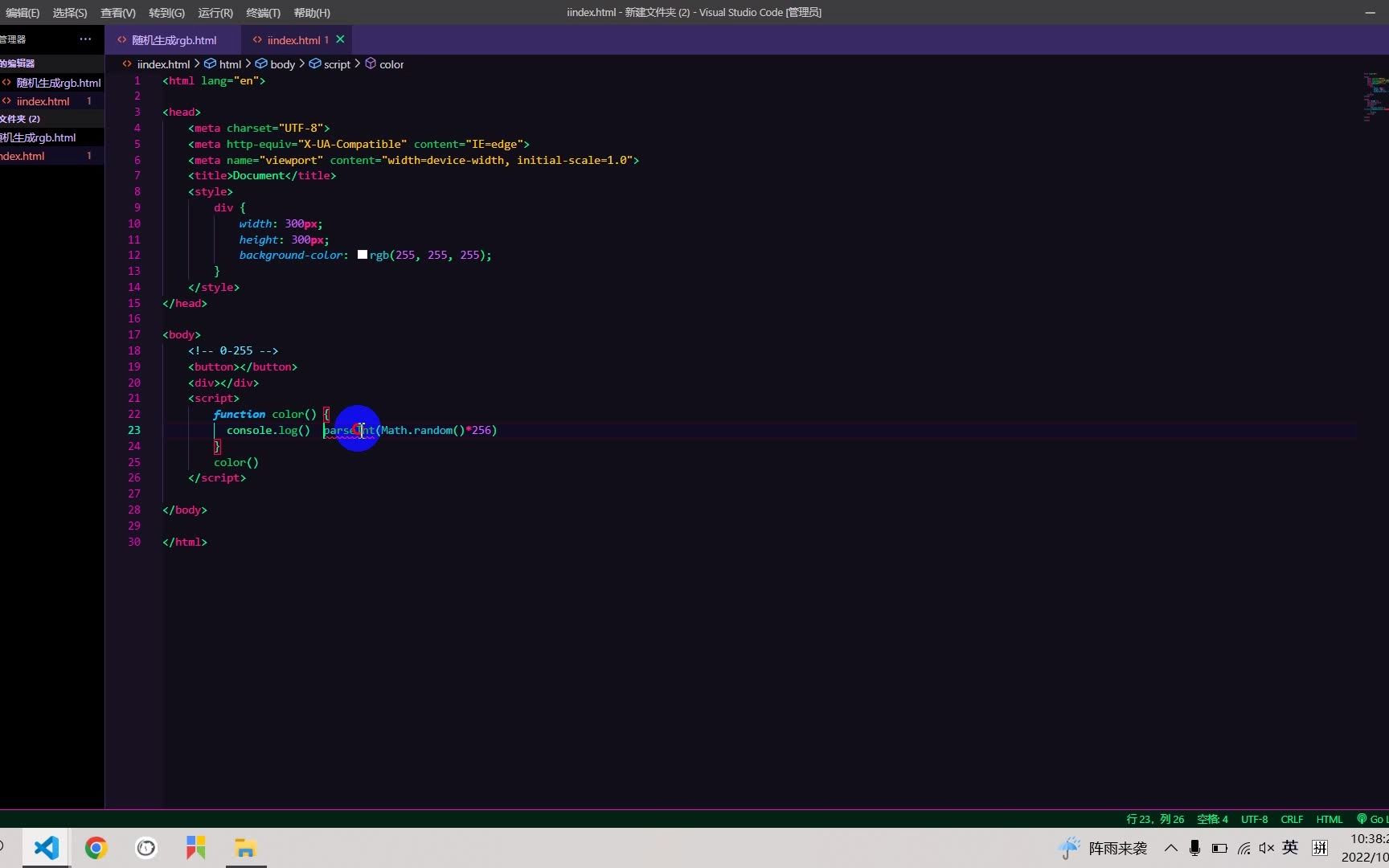Switch to the 随机生成rgb.html editor tab

[x=174, y=39]
